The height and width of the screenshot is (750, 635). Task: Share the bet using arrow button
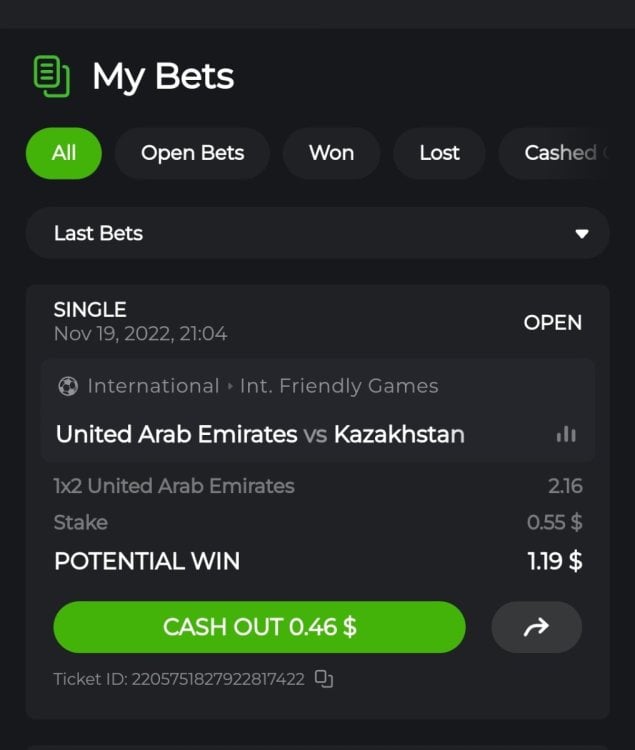pos(536,627)
